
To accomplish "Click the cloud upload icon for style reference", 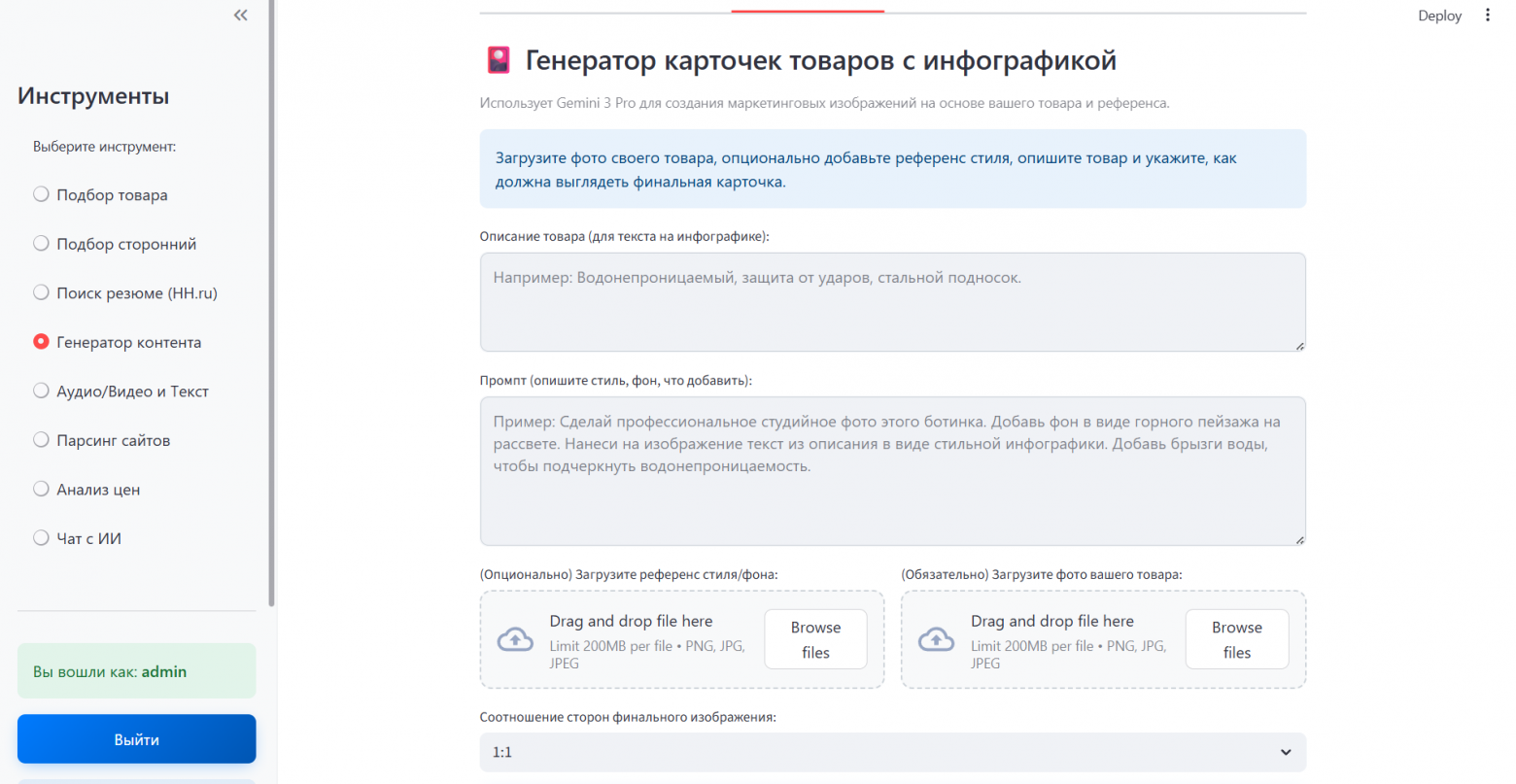I will 516,639.
